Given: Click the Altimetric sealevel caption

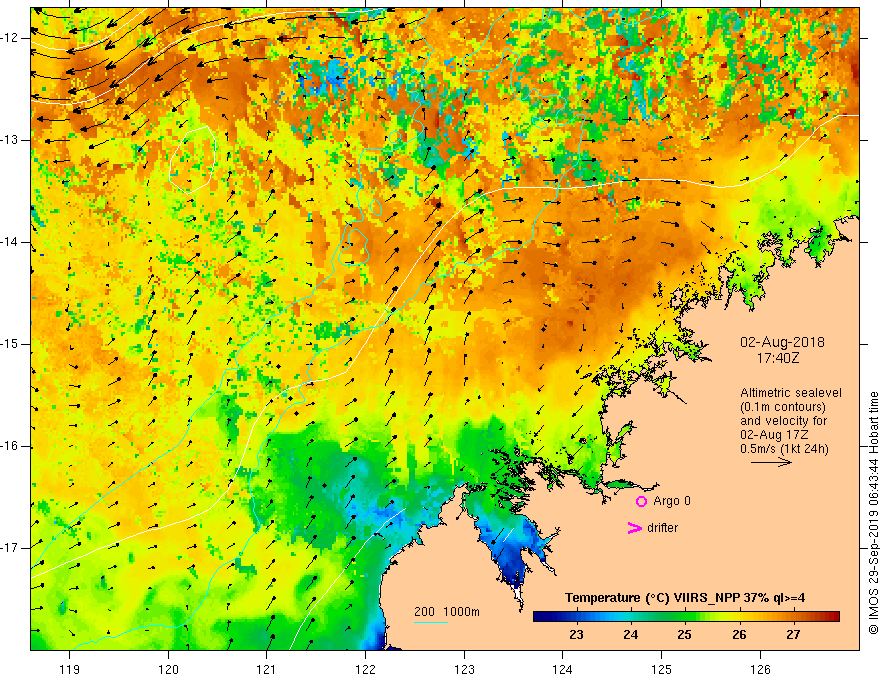Looking at the screenshot, I should 791,393.
